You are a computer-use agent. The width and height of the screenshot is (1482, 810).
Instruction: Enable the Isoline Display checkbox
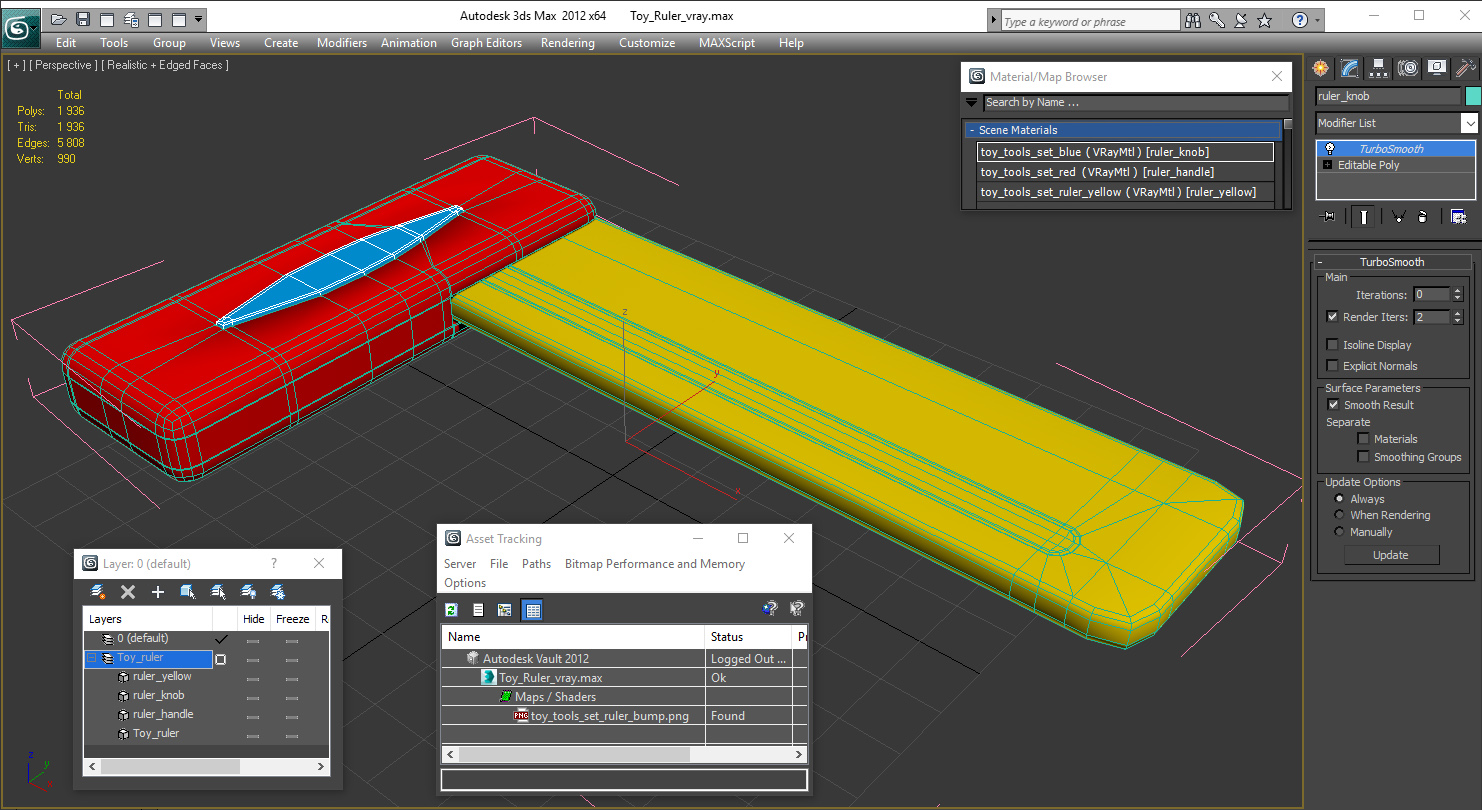pos(1332,345)
